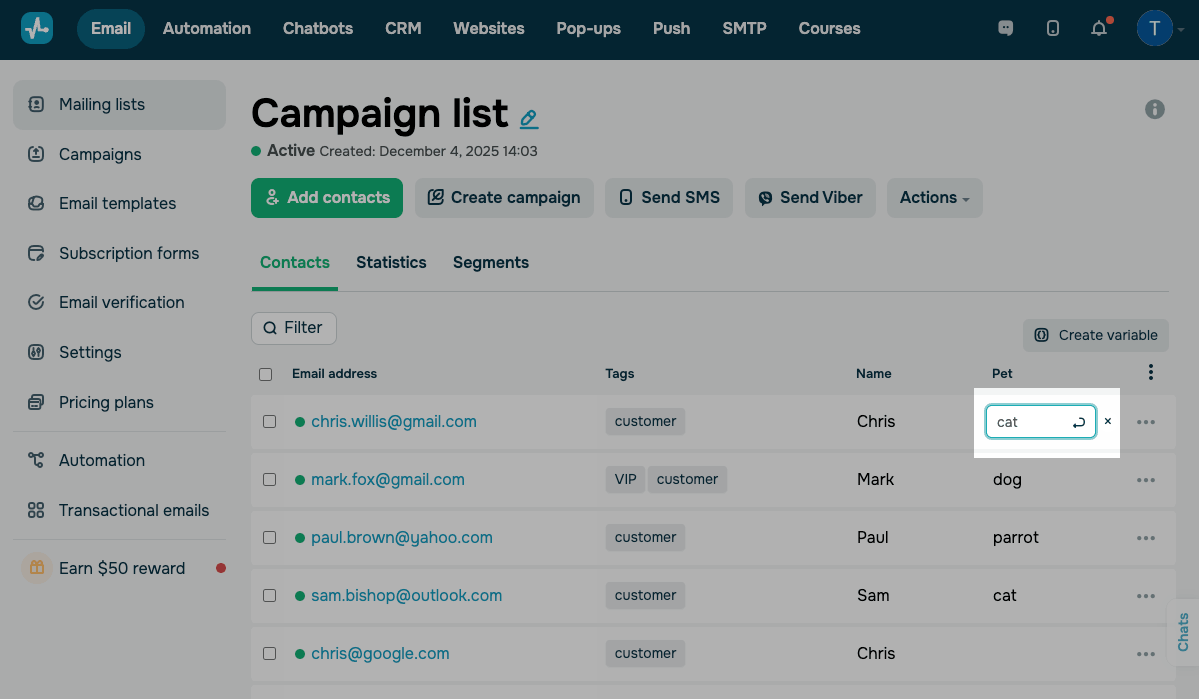Open the notifications bell
Screen dimensions: 1199x699
tap(1099, 28)
